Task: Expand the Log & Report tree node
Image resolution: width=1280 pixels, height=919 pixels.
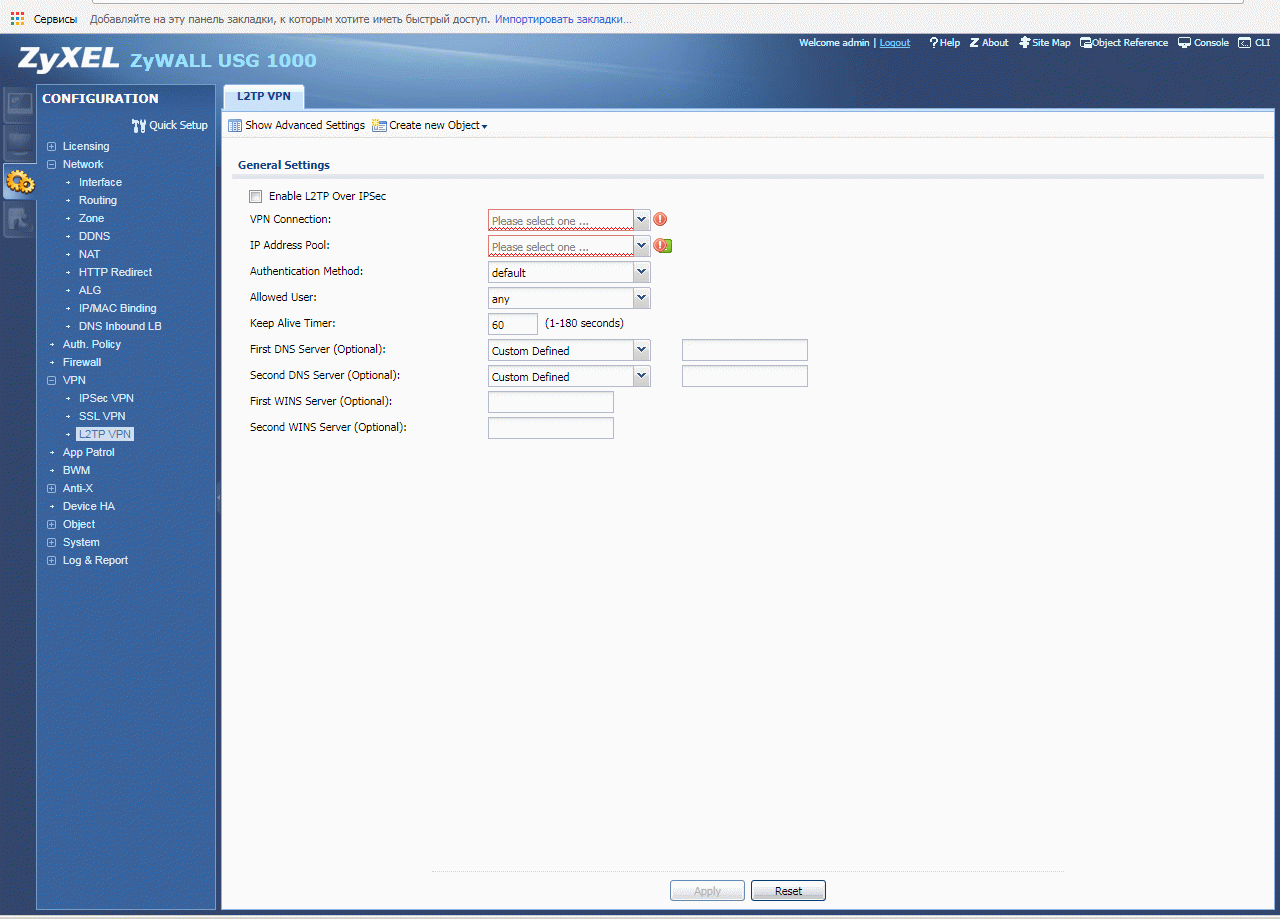Action: point(52,560)
